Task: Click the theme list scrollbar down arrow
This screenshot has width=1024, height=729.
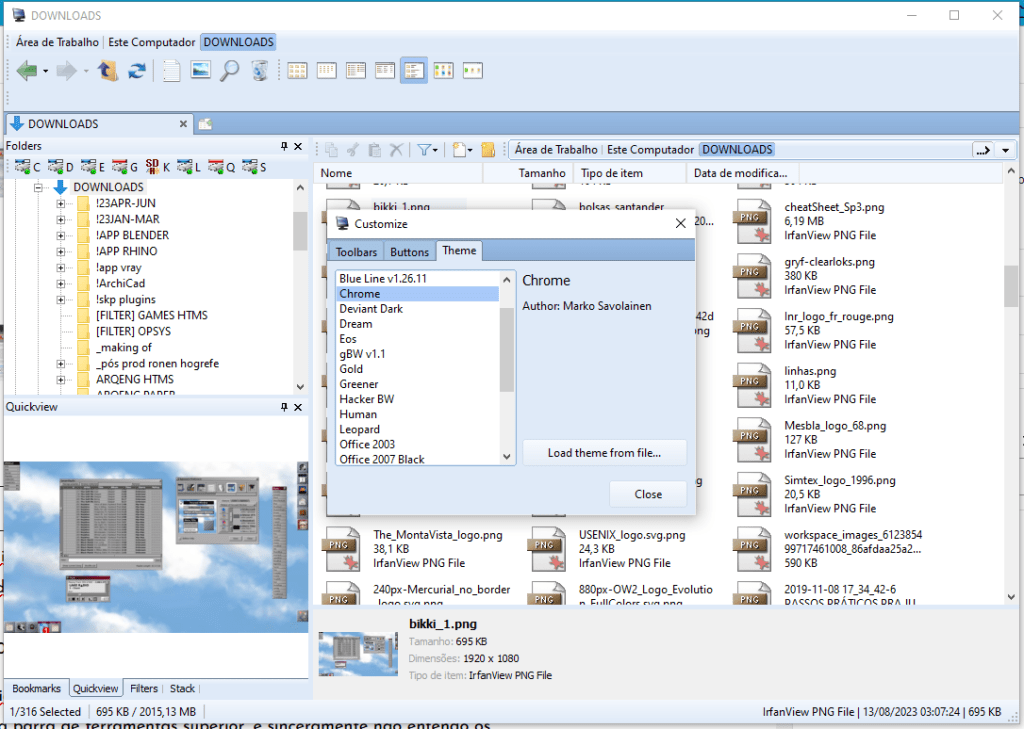Action: pos(507,456)
